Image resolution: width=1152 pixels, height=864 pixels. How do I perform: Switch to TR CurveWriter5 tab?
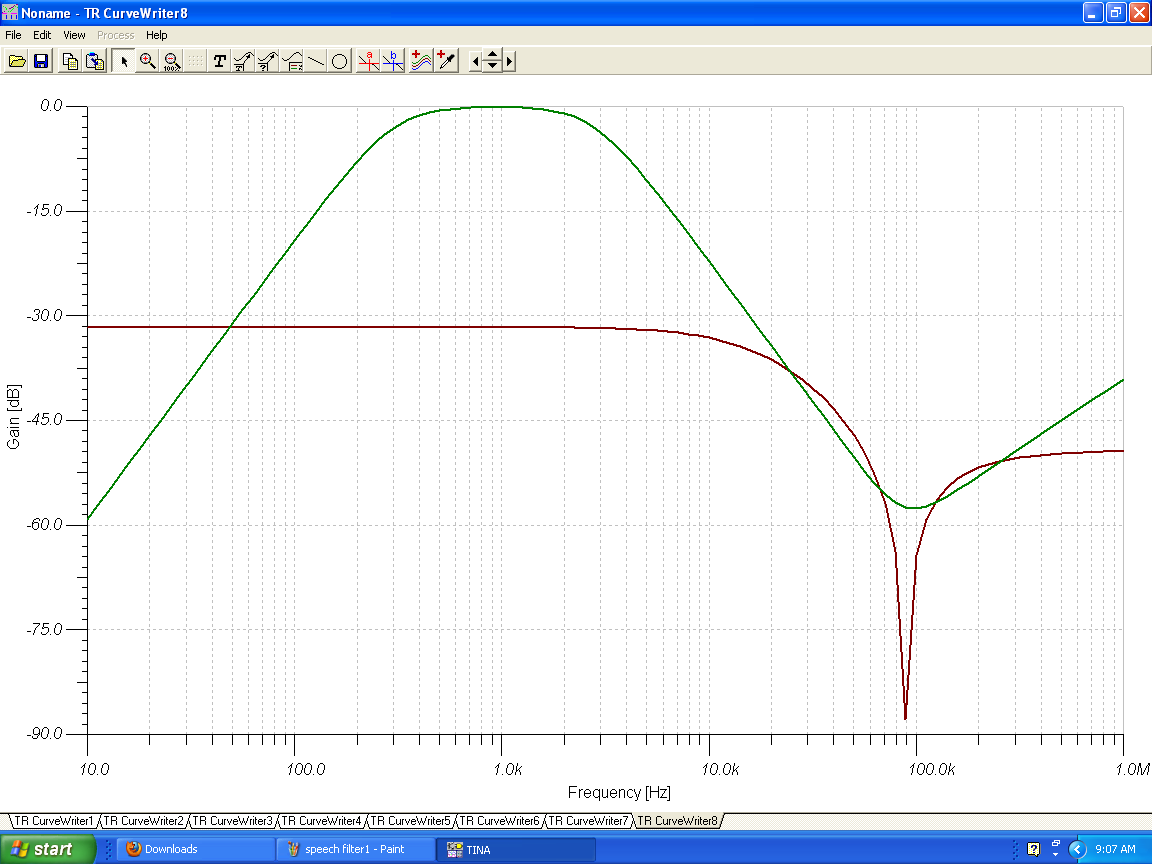click(x=410, y=821)
